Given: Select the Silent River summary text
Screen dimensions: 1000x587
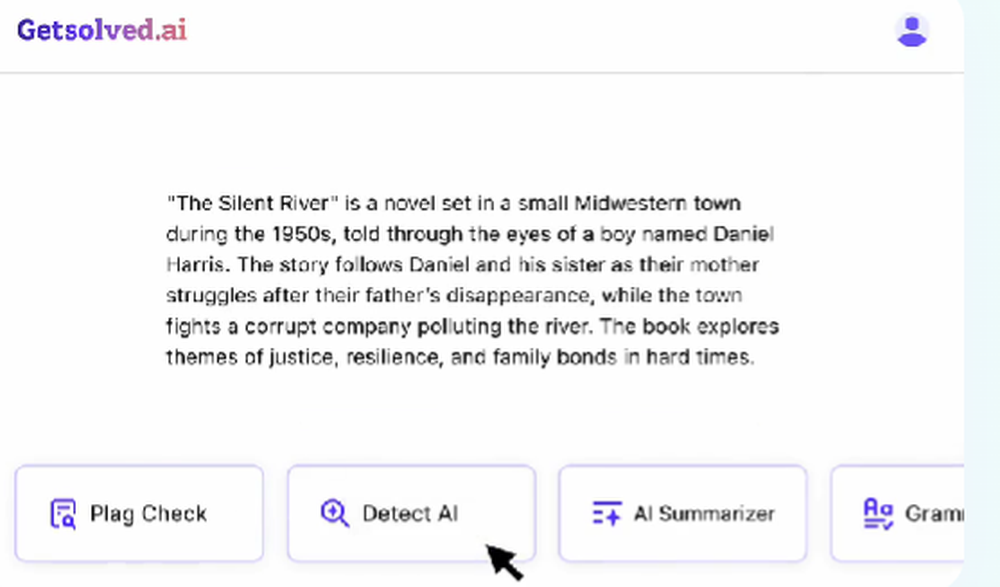Looking at the screenshot, I should tap(470, 280).
